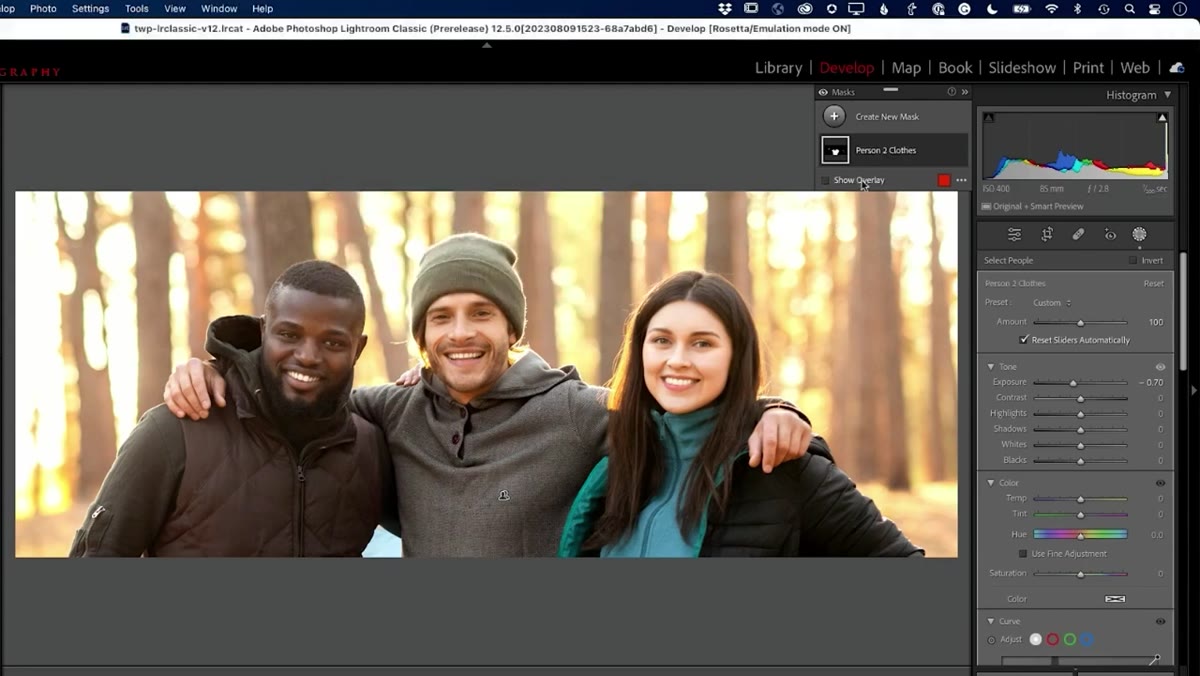Open the Preset Custom dropdown
Image resolution: width=1200 pixels, height=676 pixels.
pos(1052,302)
